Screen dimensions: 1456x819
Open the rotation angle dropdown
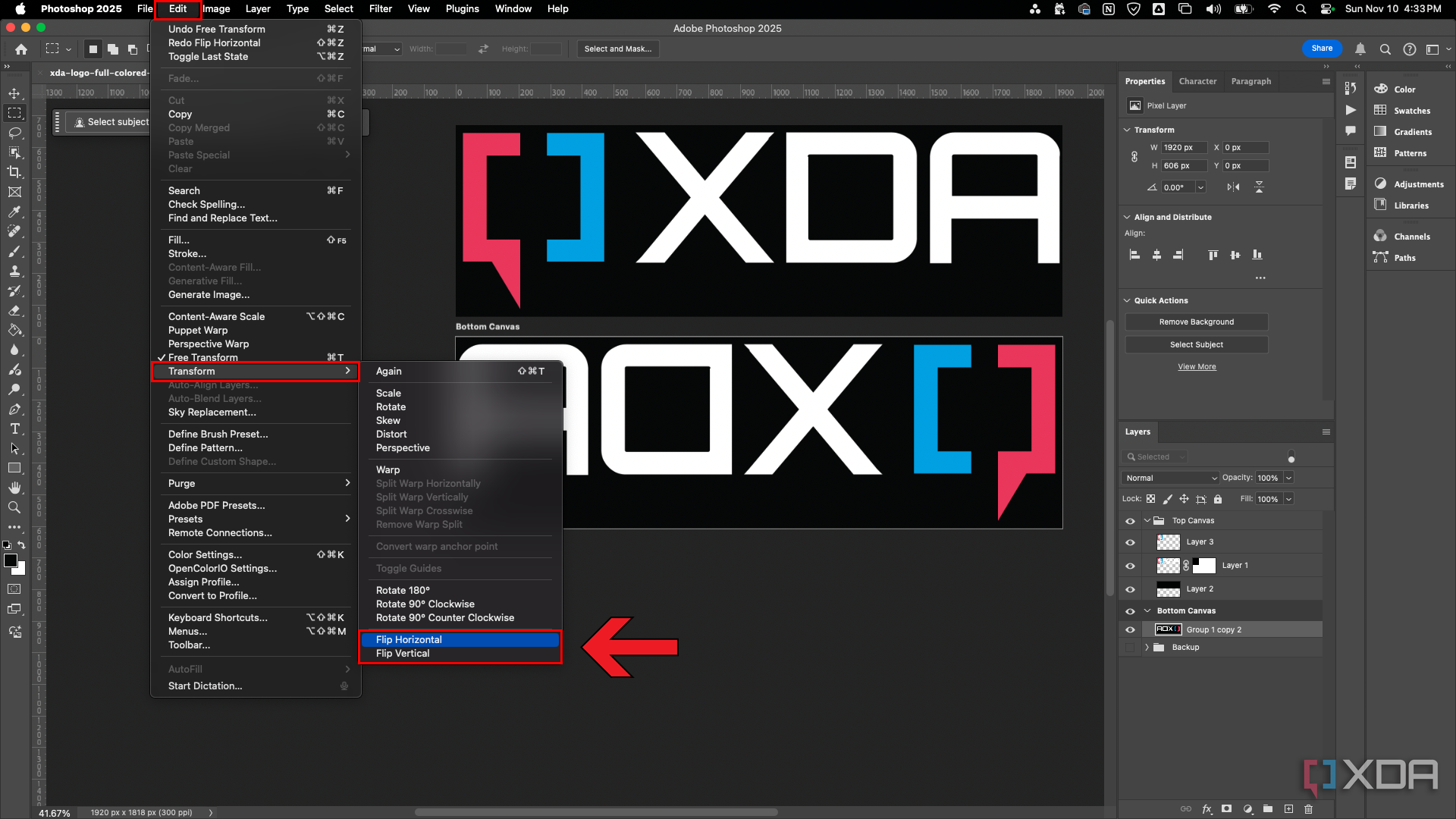pyautogui.click(x=1200, y=187)
